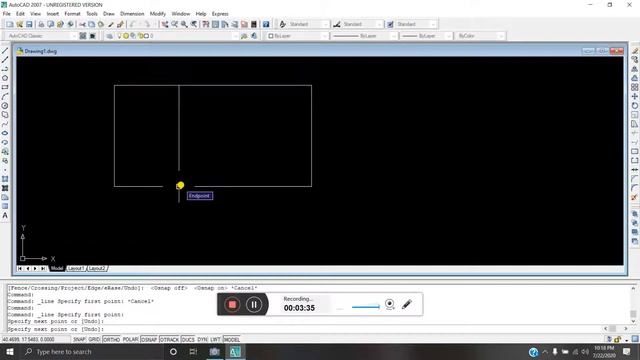
Task: Open the ByColor plot style dropdown
Action: [x=480, y=36]
